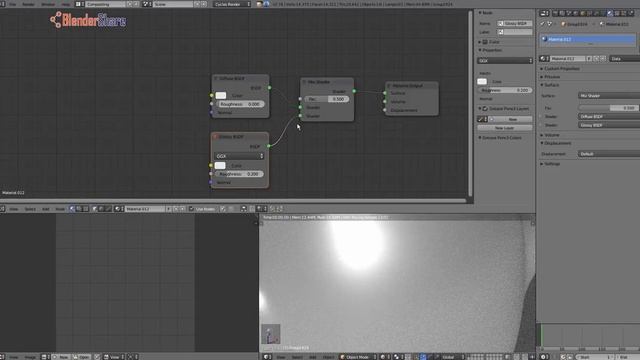Open the node editor Node menu
This screenshot has width=640, height=360.
click(60, 209)
